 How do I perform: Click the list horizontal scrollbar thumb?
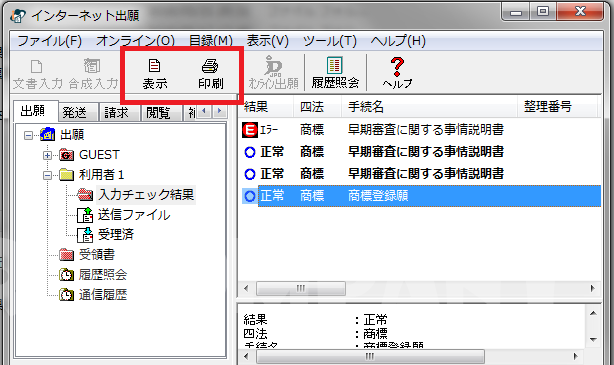[x=301, y=289]
